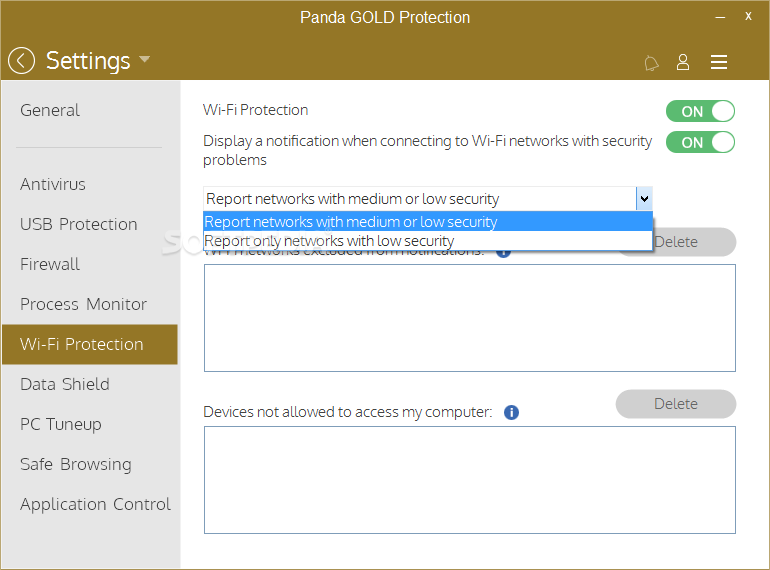Open the notifications bell icon
The width and height of the screenshot is (770, 570).
pyautogui.click(x=651, y=63)
